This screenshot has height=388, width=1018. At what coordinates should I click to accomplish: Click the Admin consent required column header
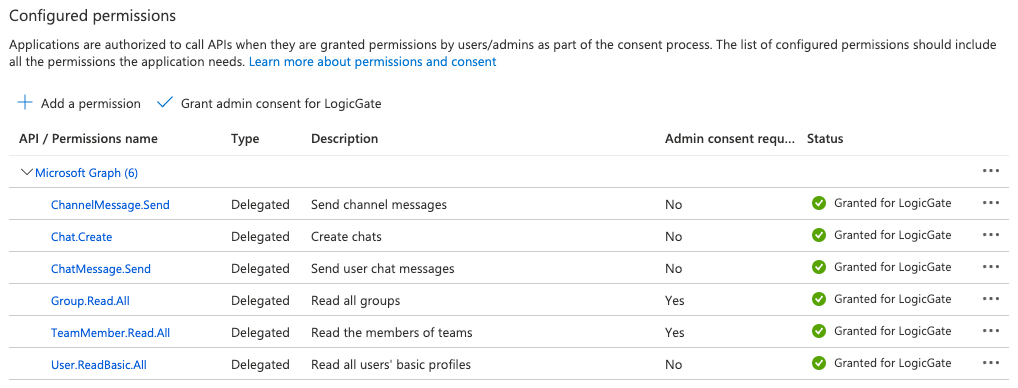pos(730,139)
